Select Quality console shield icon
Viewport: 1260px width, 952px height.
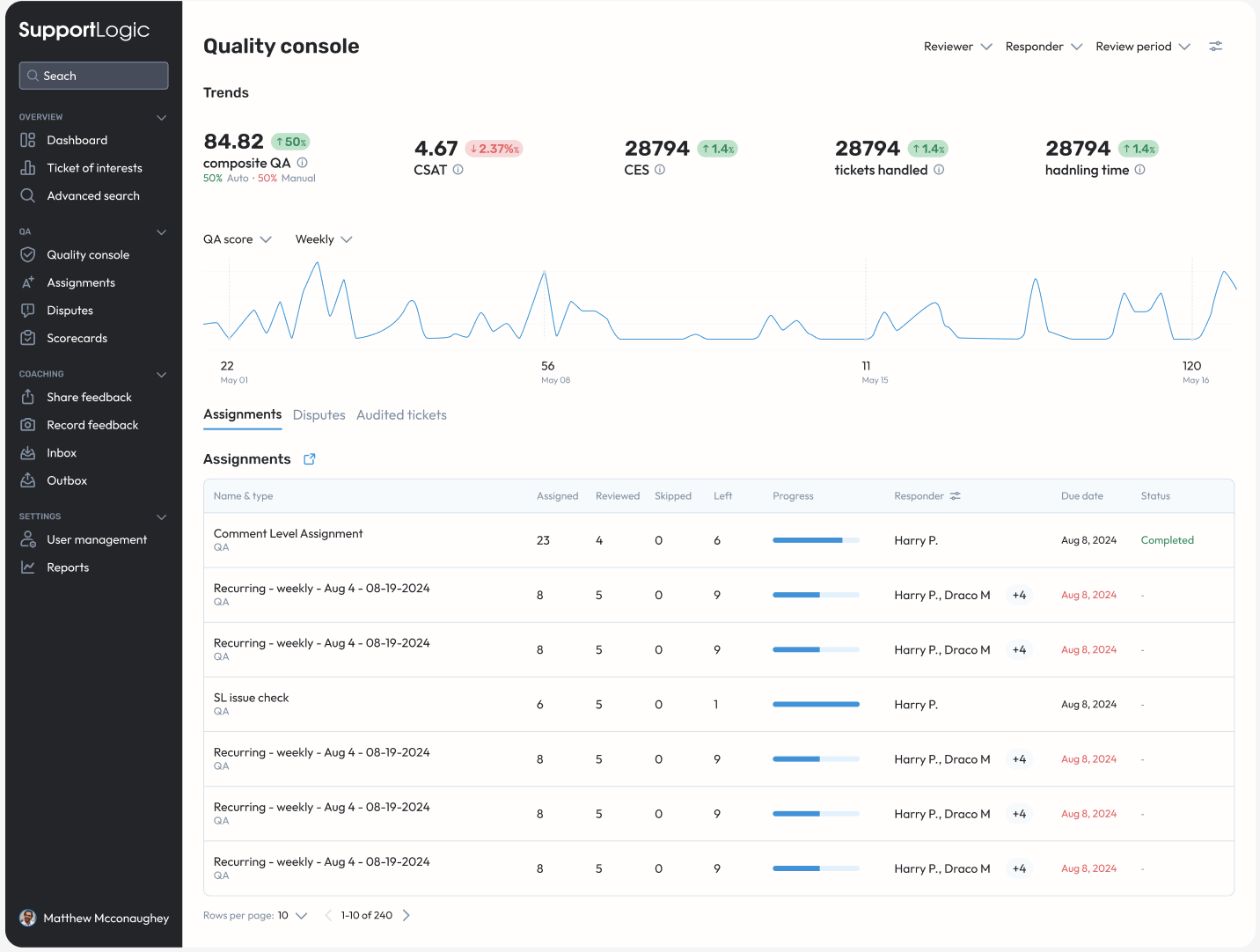pyautogui.click(x=28, y=254)
